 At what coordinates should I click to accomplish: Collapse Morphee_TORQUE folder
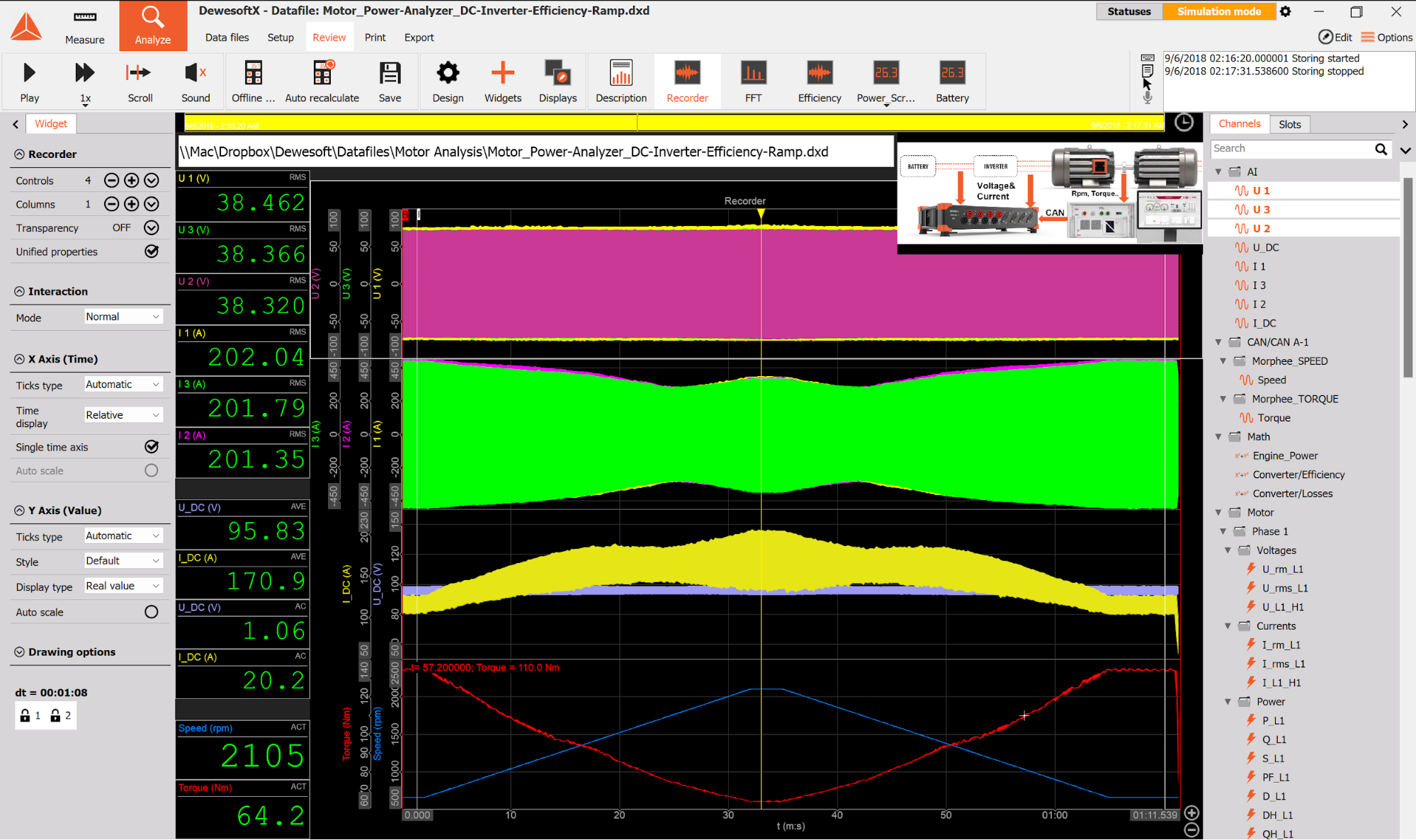(1223, 399)
